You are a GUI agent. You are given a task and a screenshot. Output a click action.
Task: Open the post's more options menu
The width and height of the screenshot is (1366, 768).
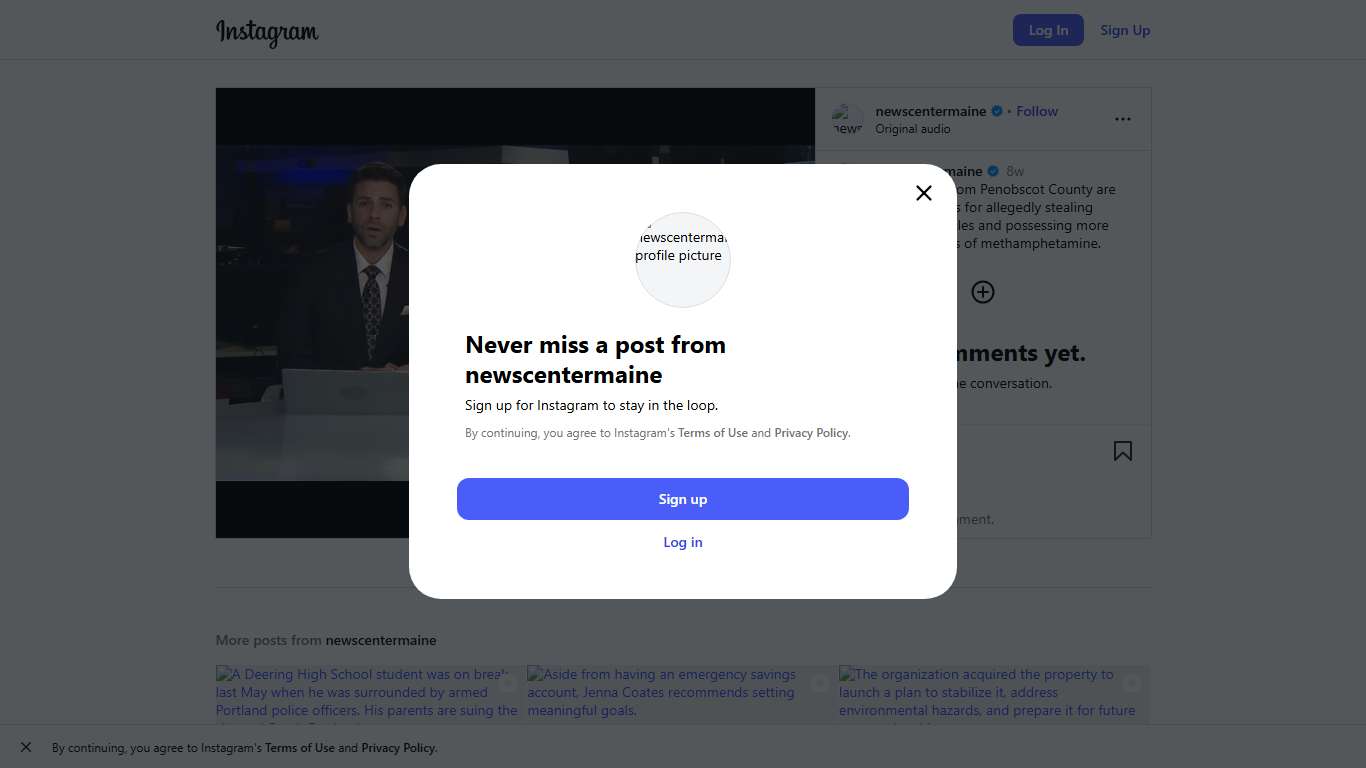point(1122,119)
